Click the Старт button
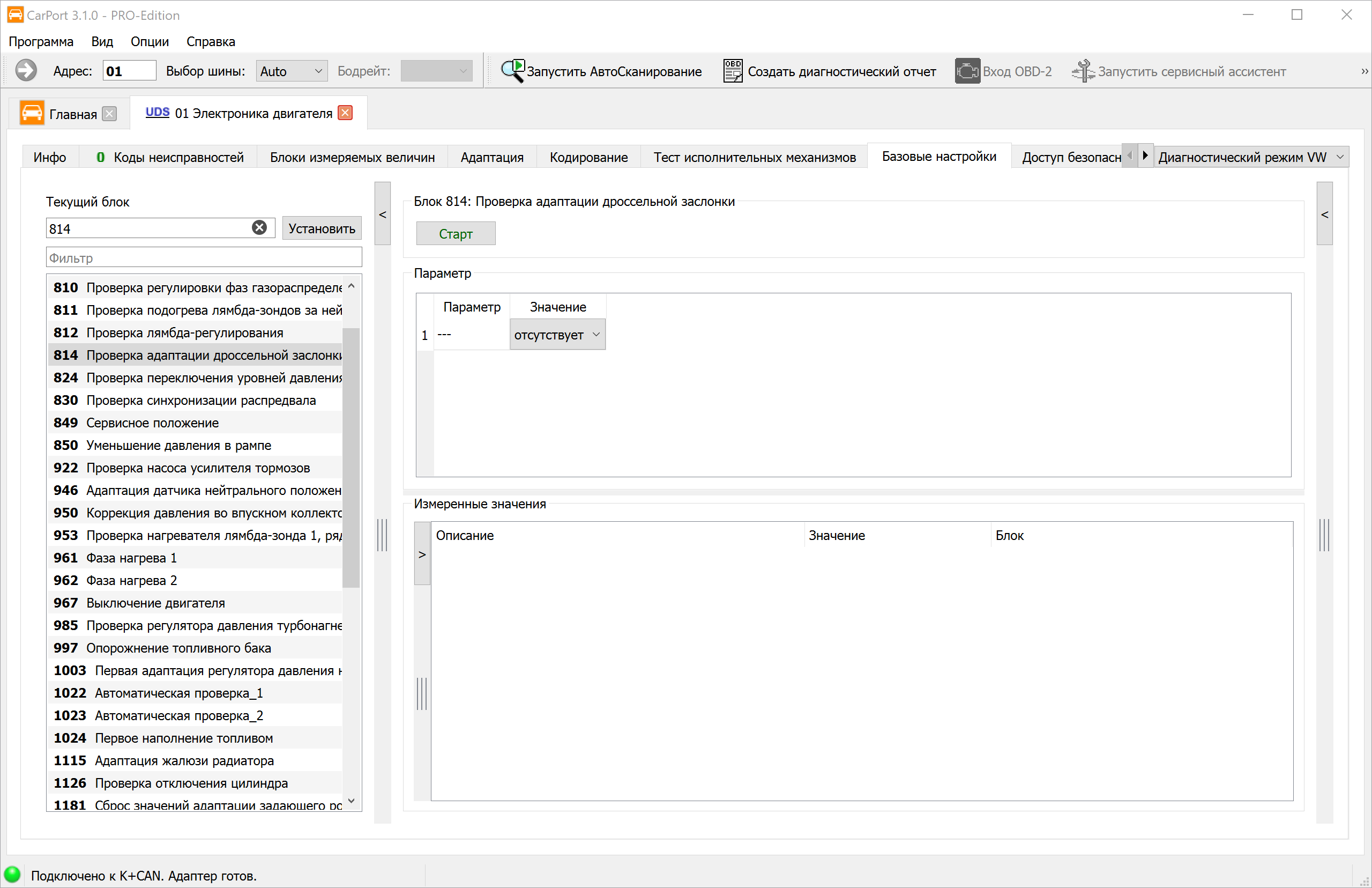 [x=455, y=234]
